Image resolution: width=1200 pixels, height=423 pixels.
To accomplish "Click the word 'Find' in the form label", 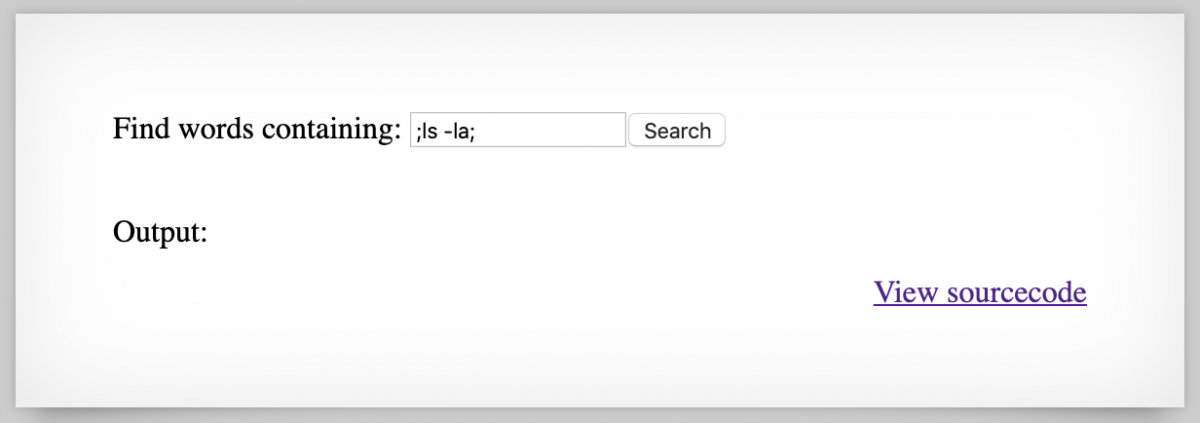I will point(139,130).
